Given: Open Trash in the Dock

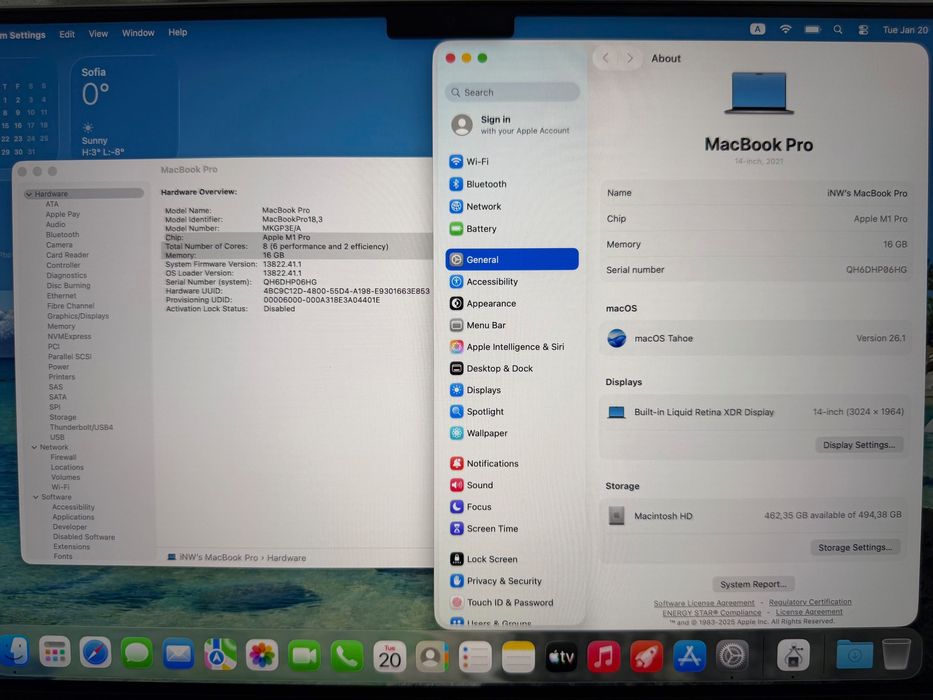Looking at the screenshot, I should pyautogui.click(x=896, y=654).
